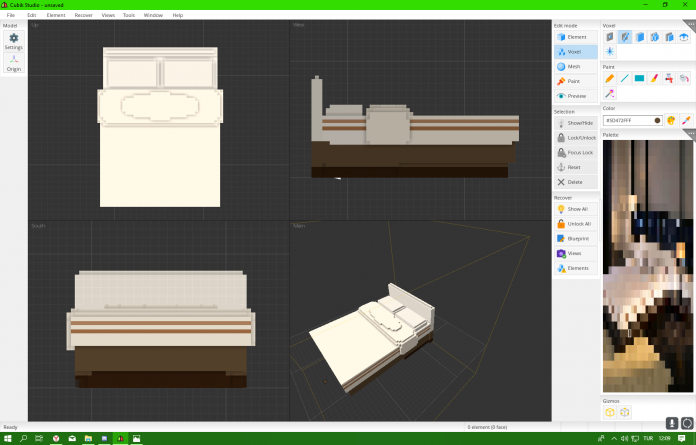
Task: Click the bed in the Main viewport
Action: coord(372,337)
